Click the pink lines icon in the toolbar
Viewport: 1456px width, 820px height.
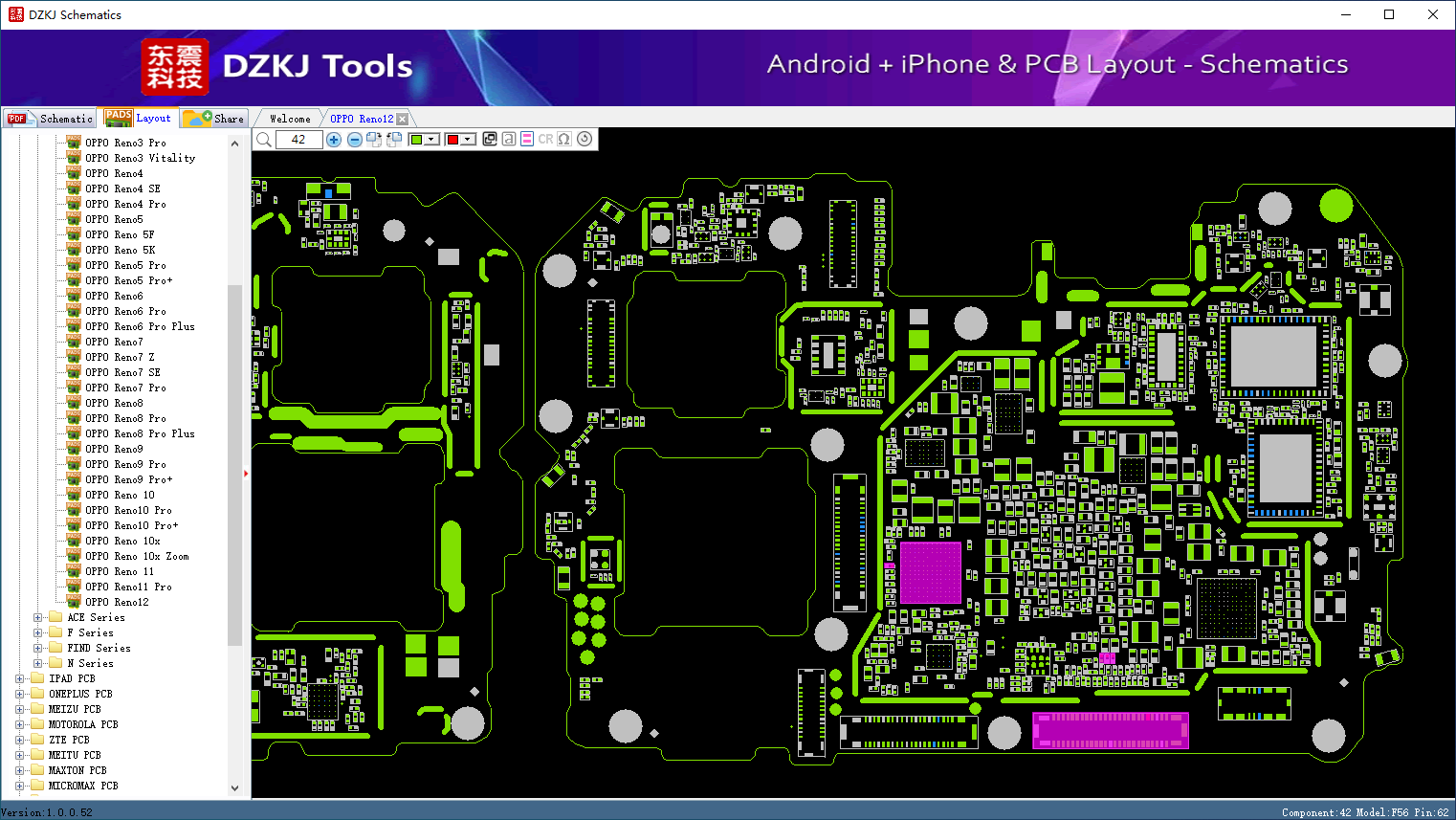[527, 139]
